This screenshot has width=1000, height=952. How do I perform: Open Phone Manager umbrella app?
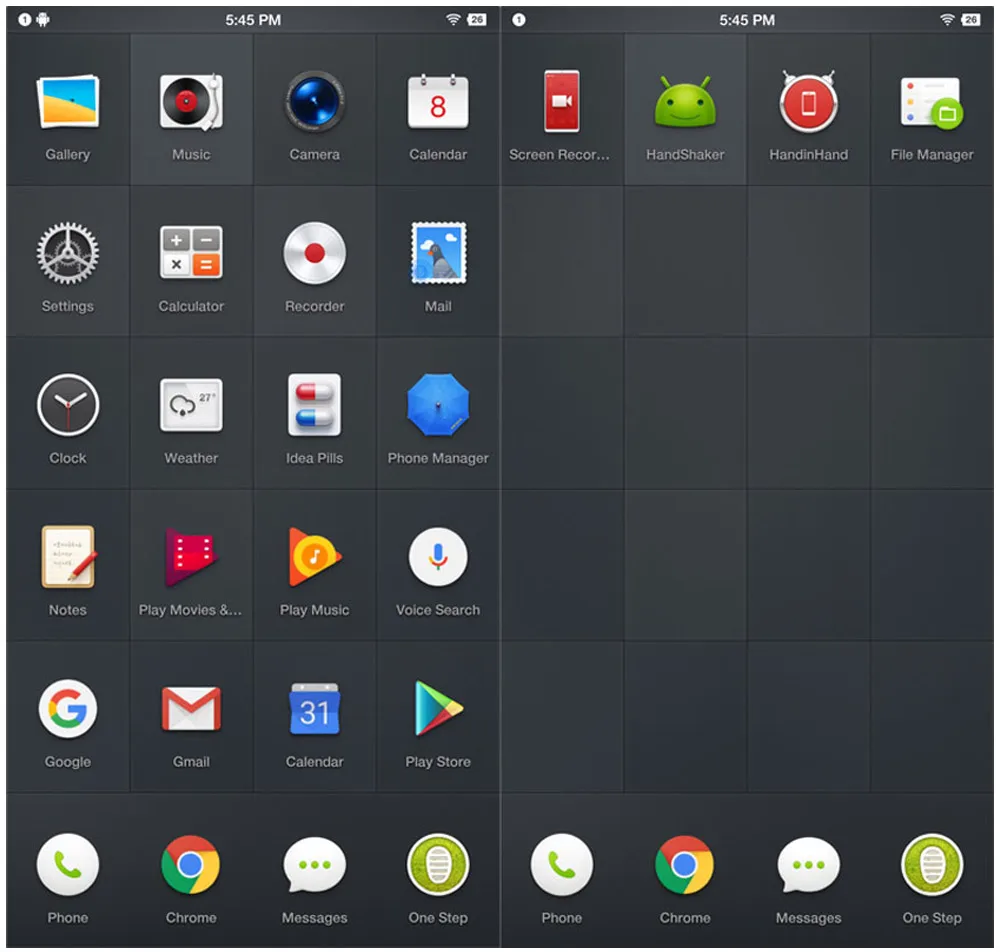click(x=438, y=405)
